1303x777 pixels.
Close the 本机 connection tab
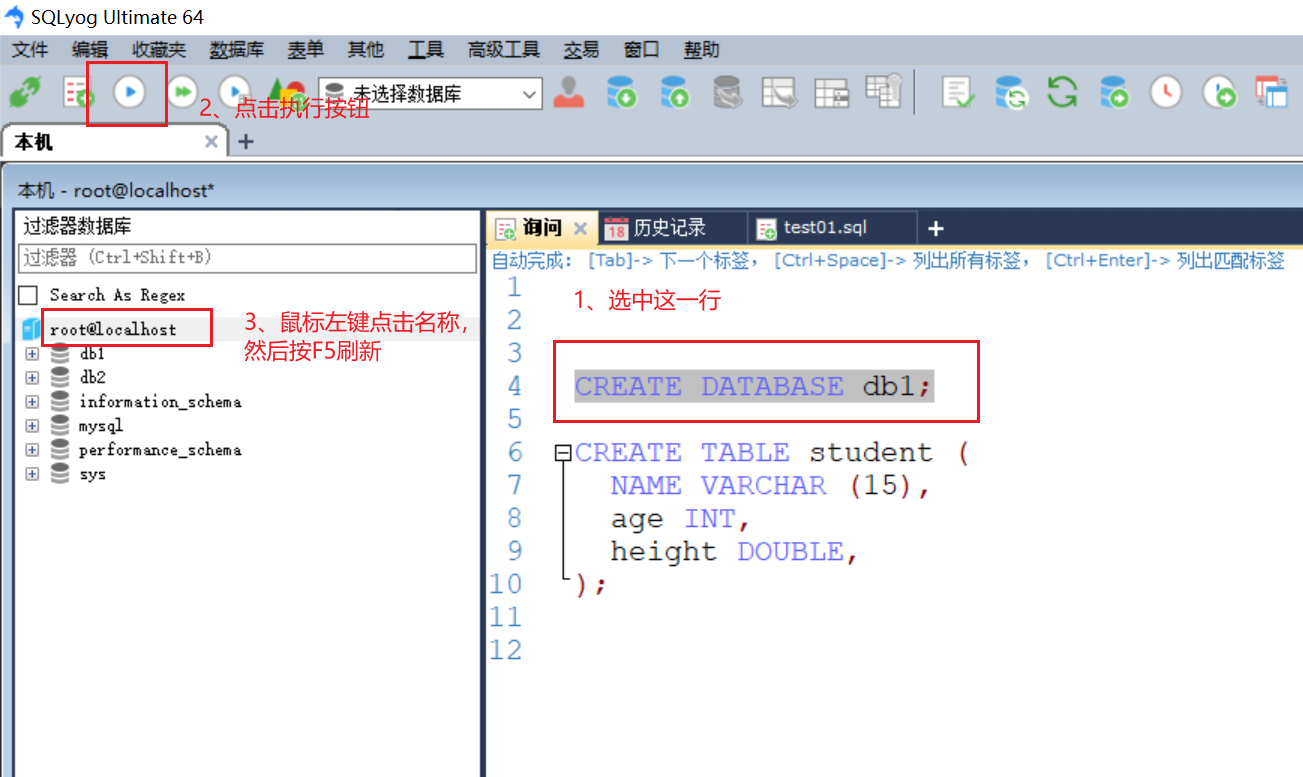click(211, 142)
